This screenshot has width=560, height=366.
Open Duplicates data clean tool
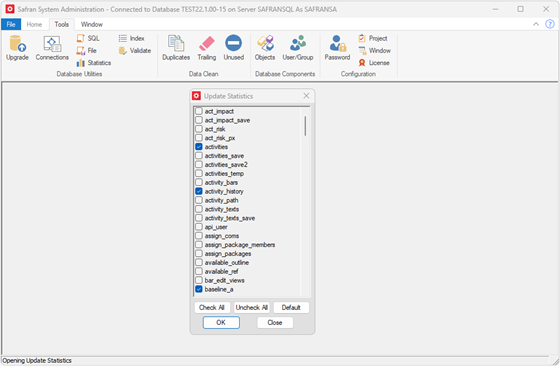176,48
